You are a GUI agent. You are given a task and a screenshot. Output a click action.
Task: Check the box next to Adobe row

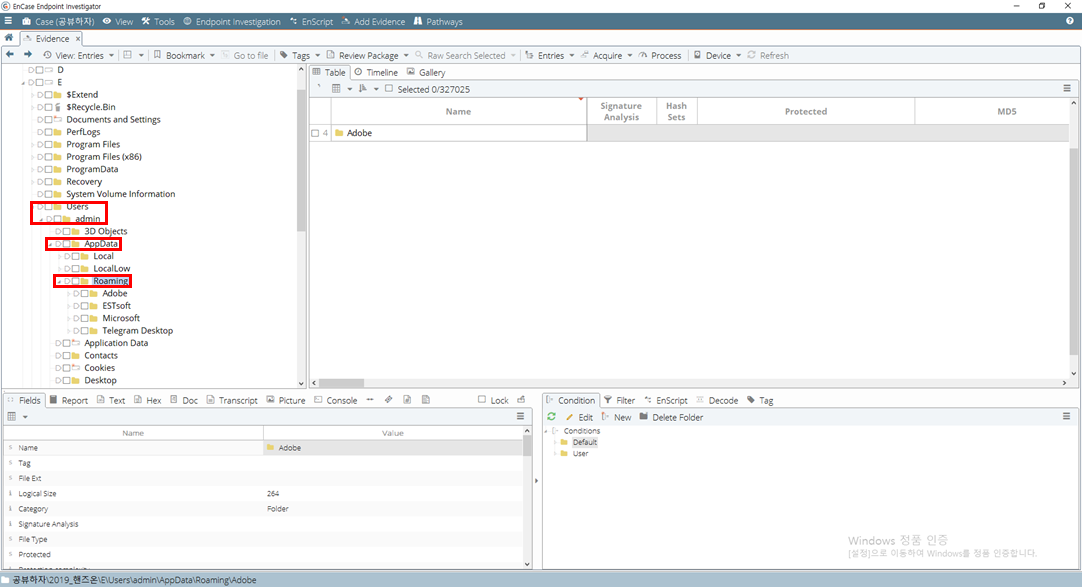pyautogui.click(x=315, y=133)
